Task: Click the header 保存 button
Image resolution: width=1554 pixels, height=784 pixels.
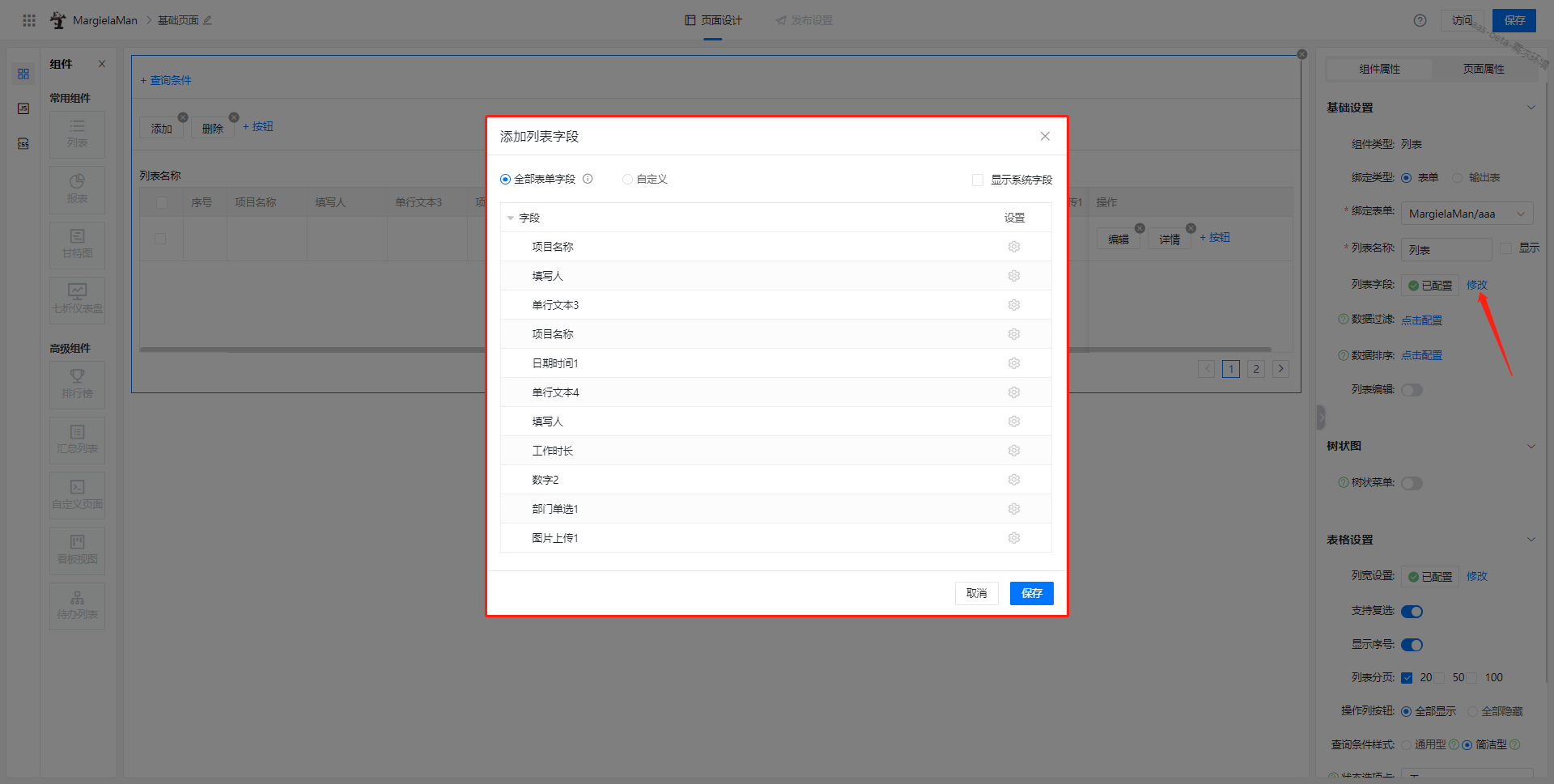Action: 1514,20
